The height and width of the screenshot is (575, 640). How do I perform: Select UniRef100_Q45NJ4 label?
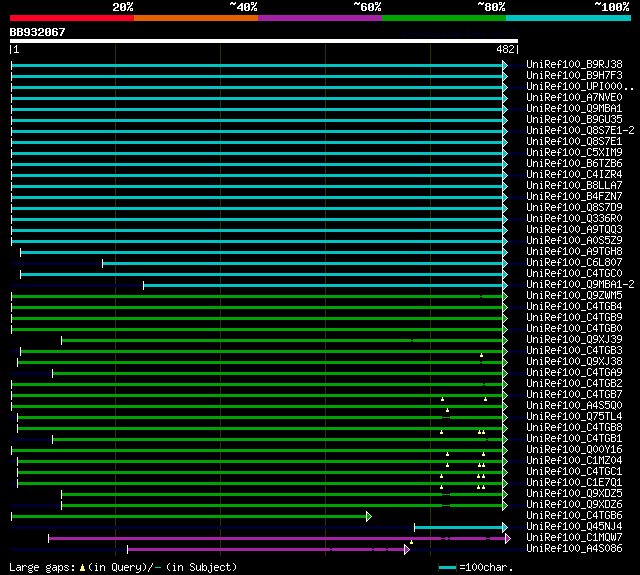pos(574,527)
